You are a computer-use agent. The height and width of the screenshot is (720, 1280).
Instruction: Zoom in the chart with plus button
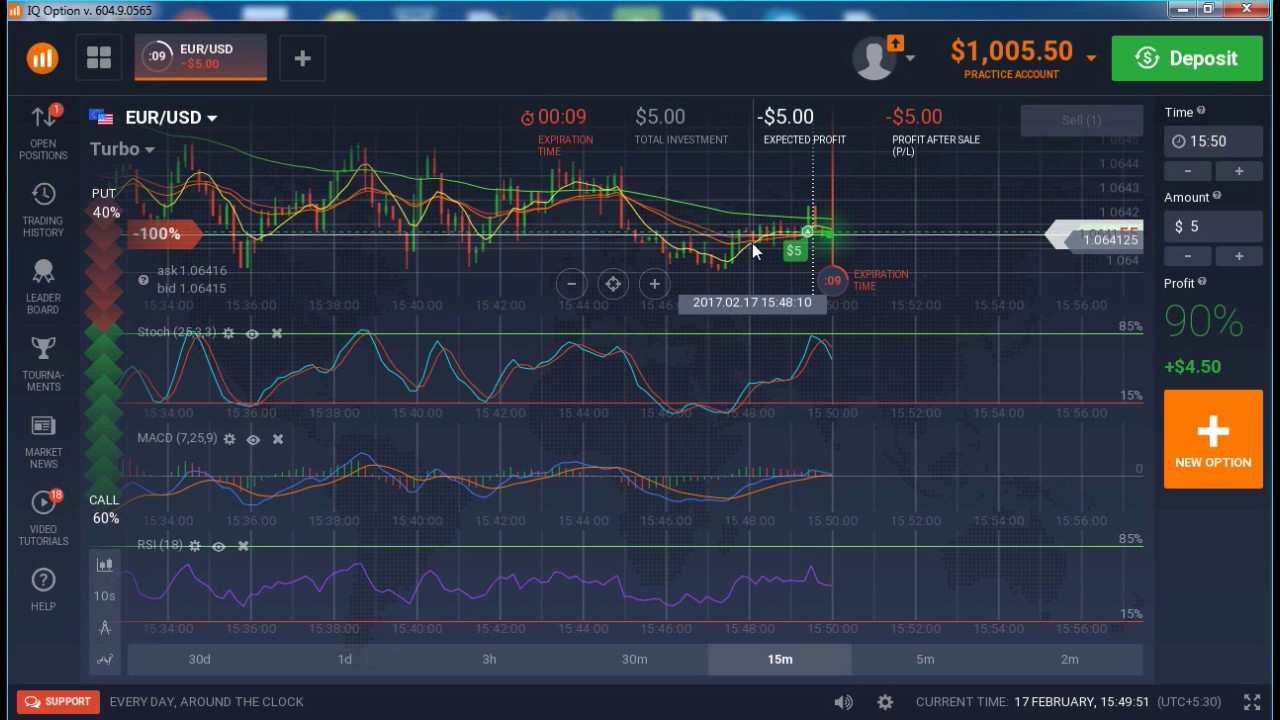pos(654,284)
